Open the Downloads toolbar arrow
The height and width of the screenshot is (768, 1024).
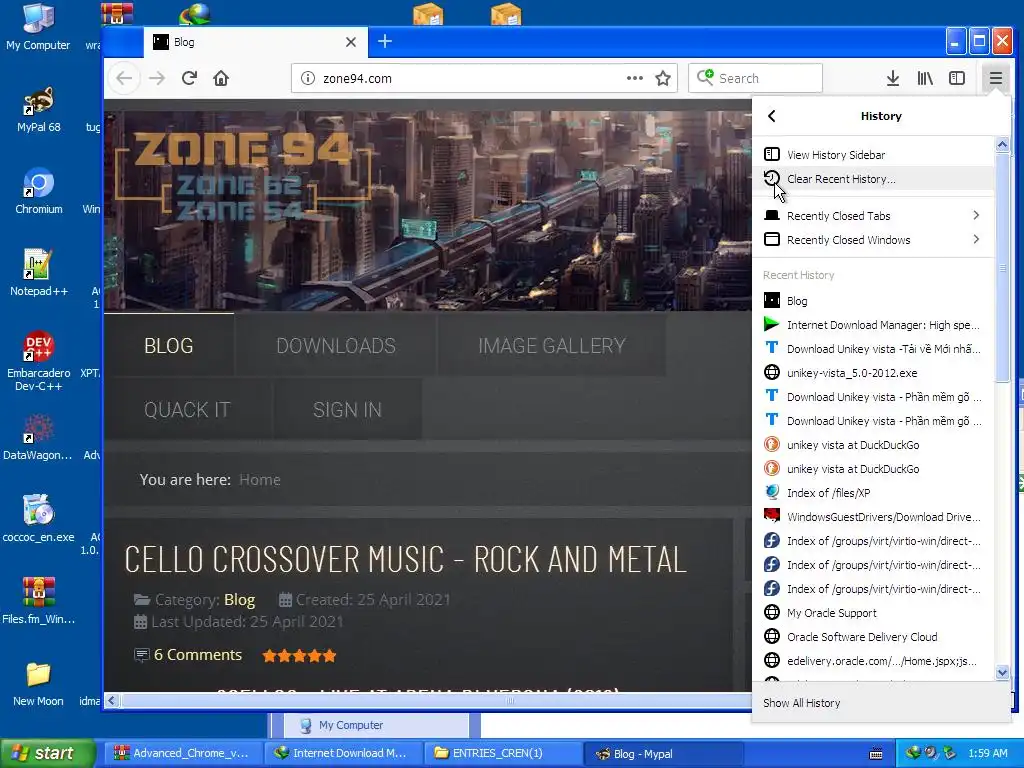point(893,78)
